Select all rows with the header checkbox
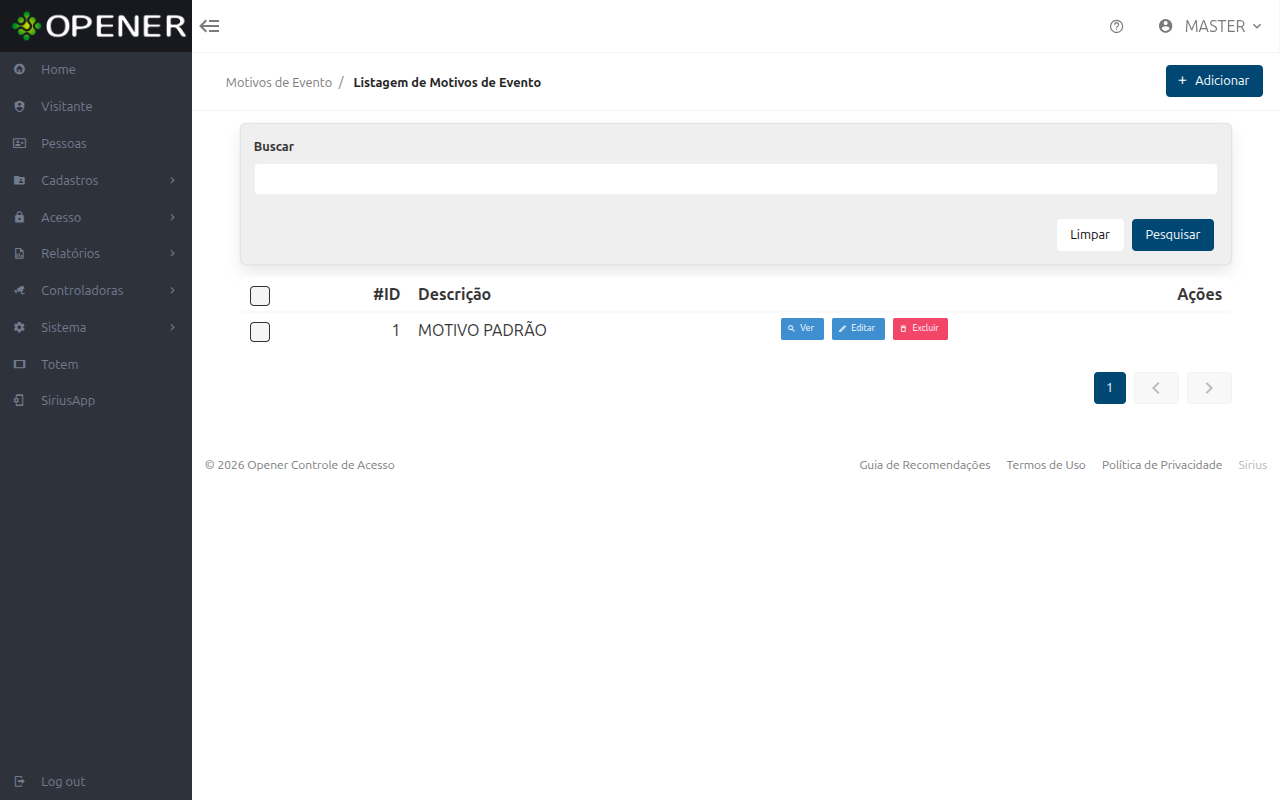Image resolution: width=1280 pixels, height=800 pixels. point(260,295)
